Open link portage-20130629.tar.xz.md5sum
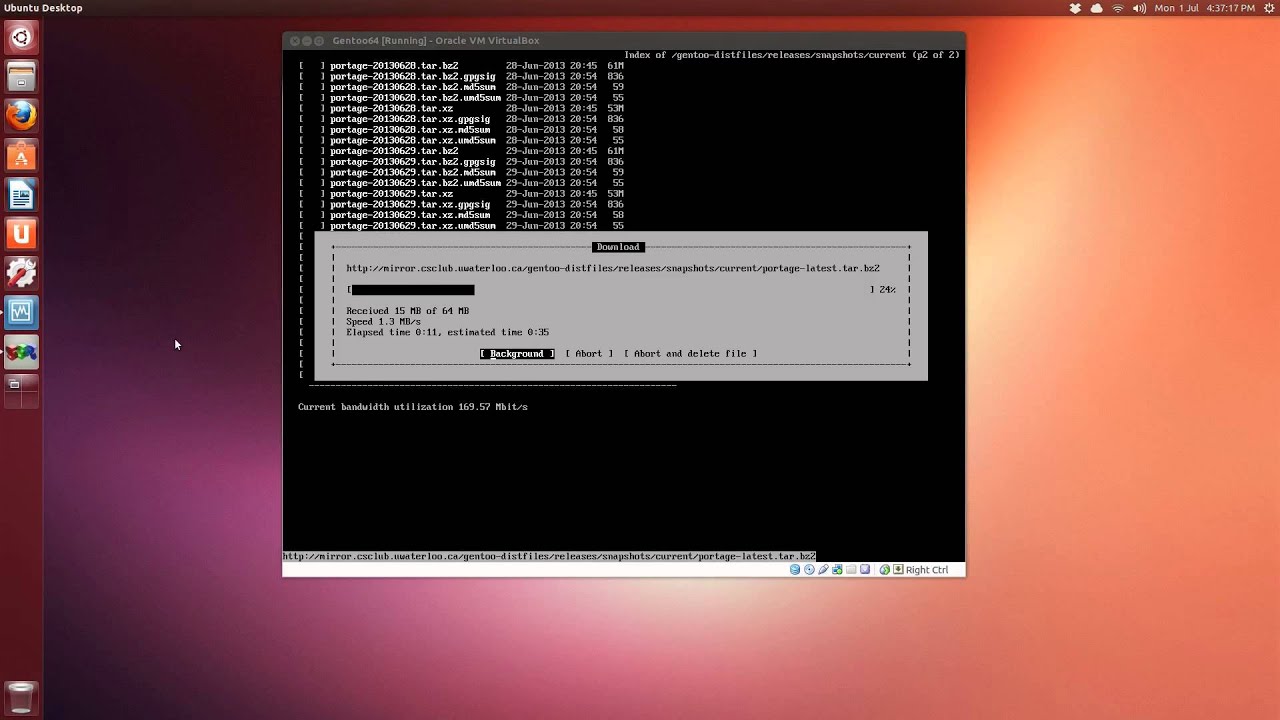This screenshot has width=1280, height=720. coord(410,215)
